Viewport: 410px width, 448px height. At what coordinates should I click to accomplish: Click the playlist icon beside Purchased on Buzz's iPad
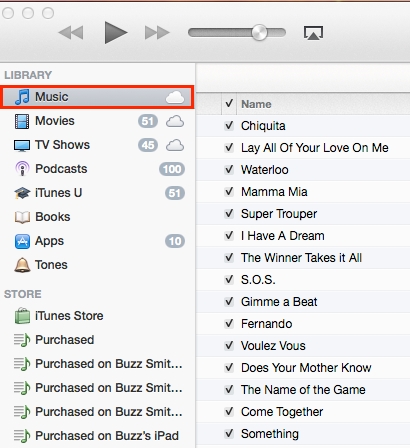[22, 436]
